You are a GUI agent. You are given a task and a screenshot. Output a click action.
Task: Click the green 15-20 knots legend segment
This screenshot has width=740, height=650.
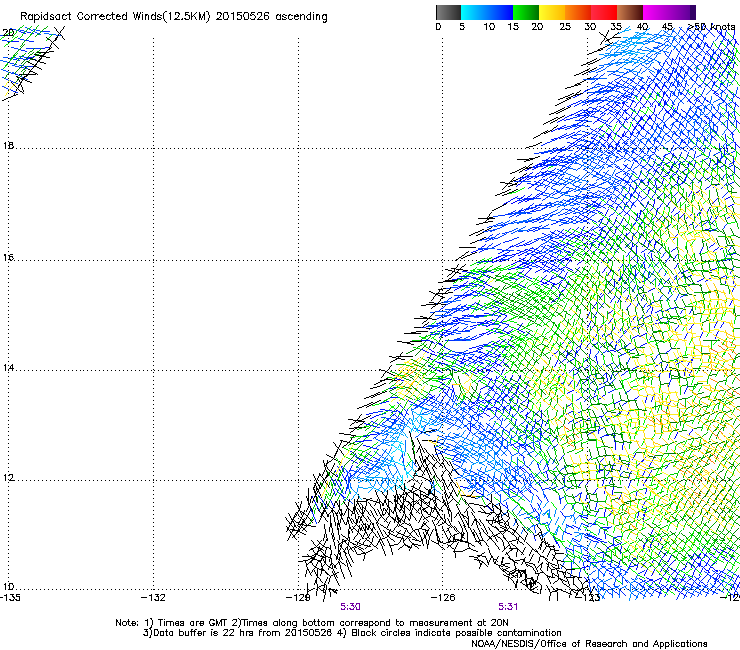pos(526,12)
